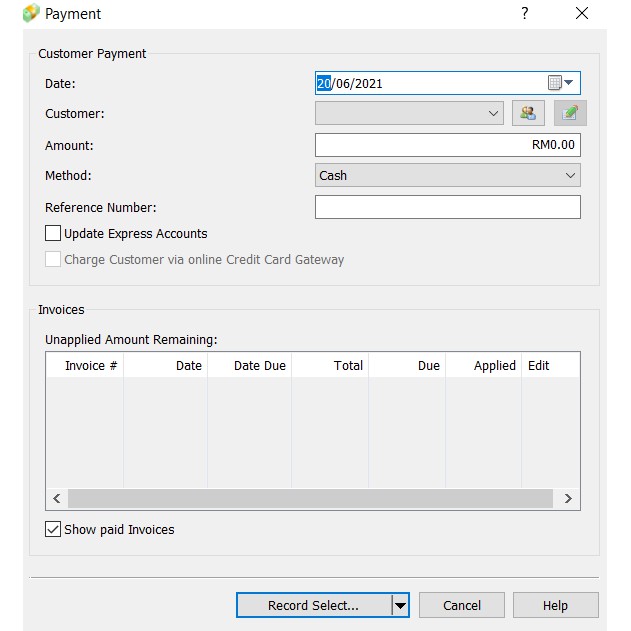Open the Record Select split-button arrow
The height and width of the screenshot is (631, 631).
400,605
